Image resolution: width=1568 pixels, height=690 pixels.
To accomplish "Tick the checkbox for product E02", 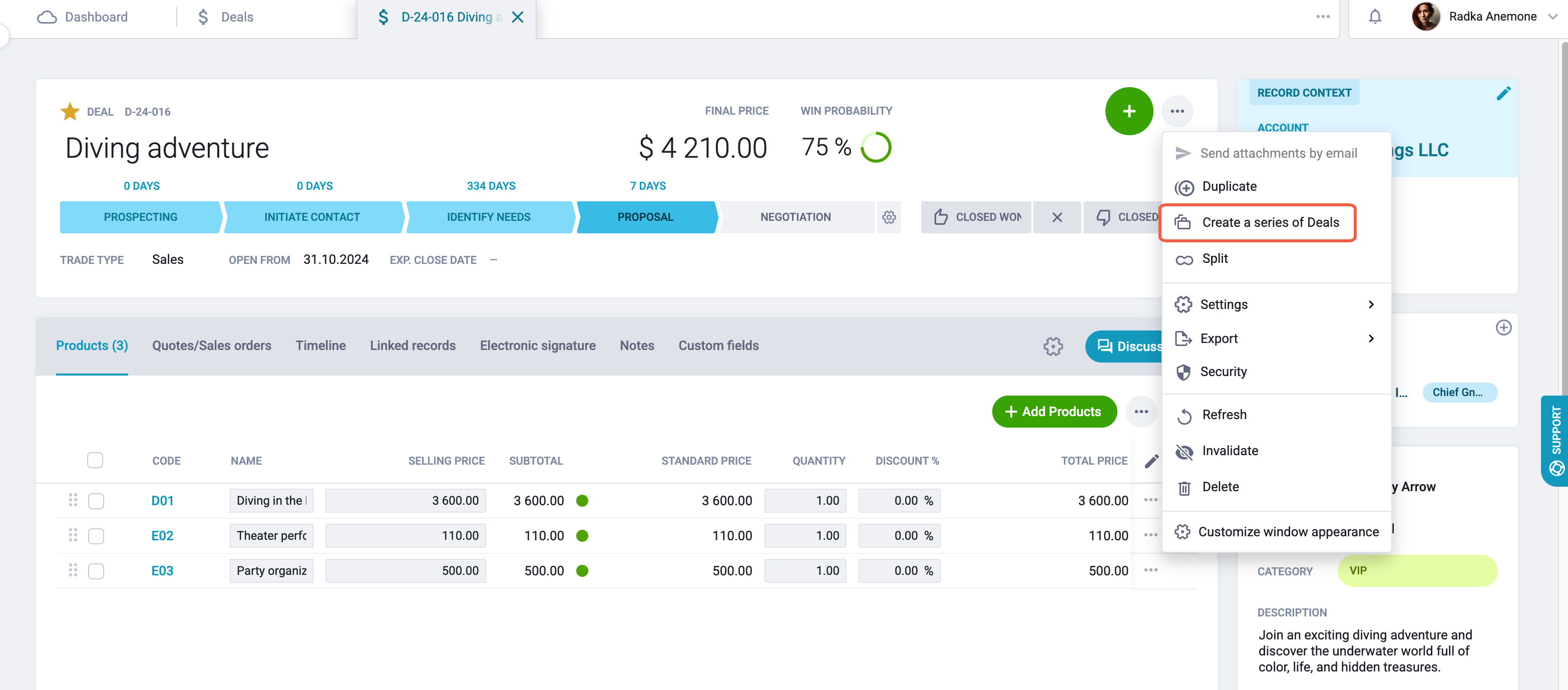I will (96, 536).
